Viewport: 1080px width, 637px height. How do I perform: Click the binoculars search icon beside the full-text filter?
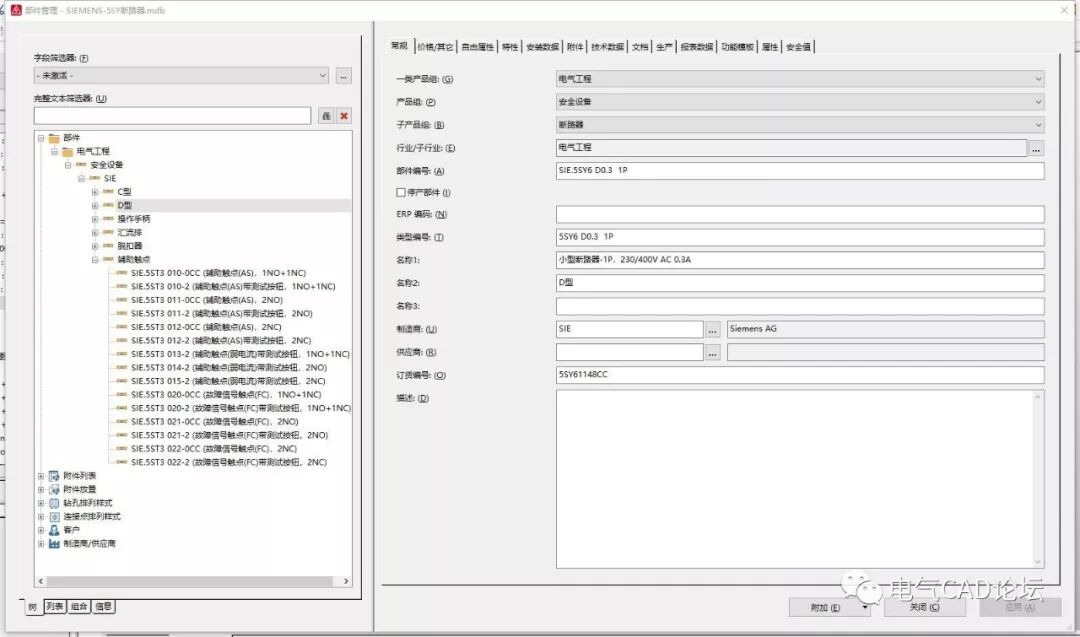click(x=326, y=116)
